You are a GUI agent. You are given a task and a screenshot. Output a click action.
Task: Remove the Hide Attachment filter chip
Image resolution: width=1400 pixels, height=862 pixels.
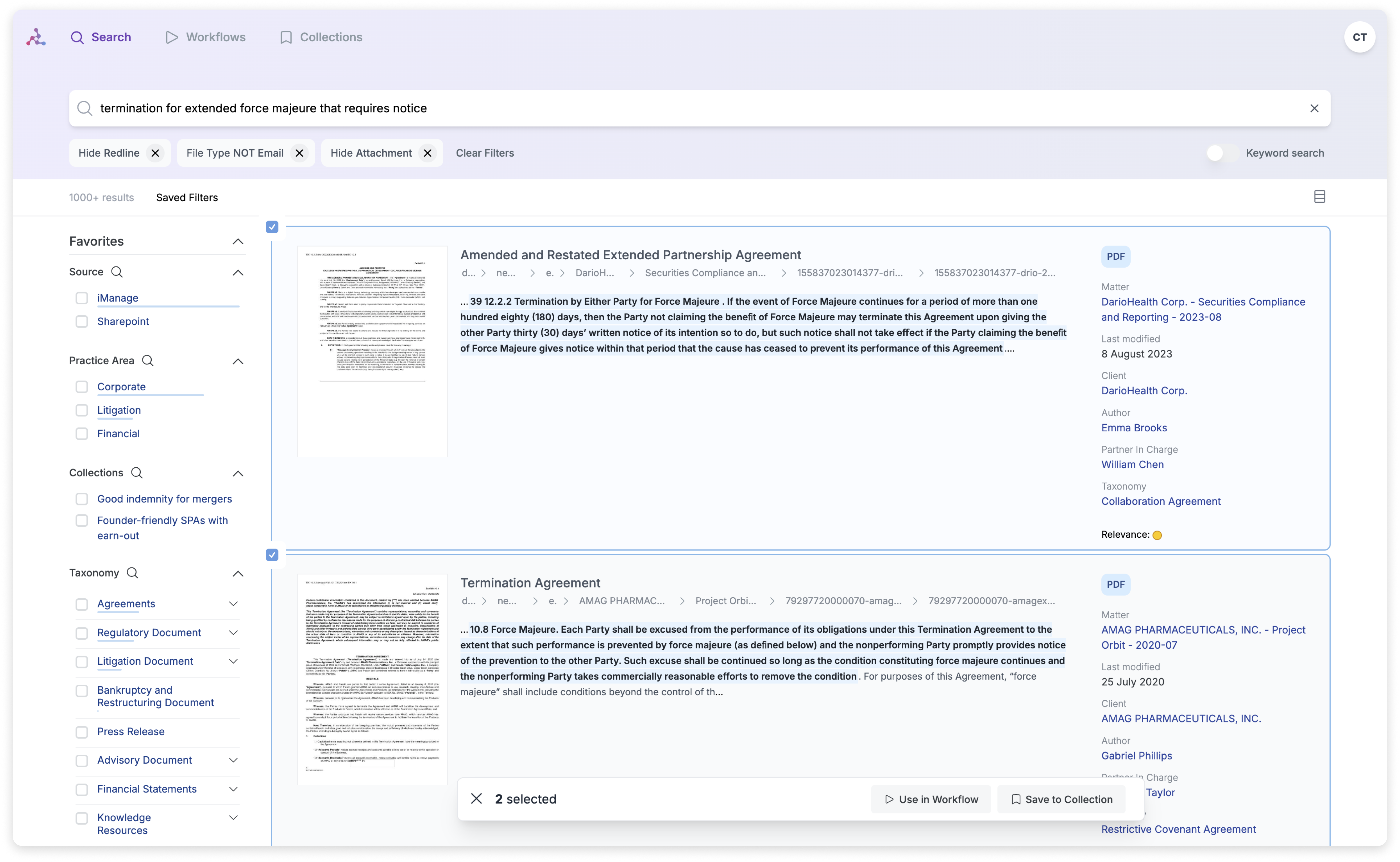coord(427,153)
